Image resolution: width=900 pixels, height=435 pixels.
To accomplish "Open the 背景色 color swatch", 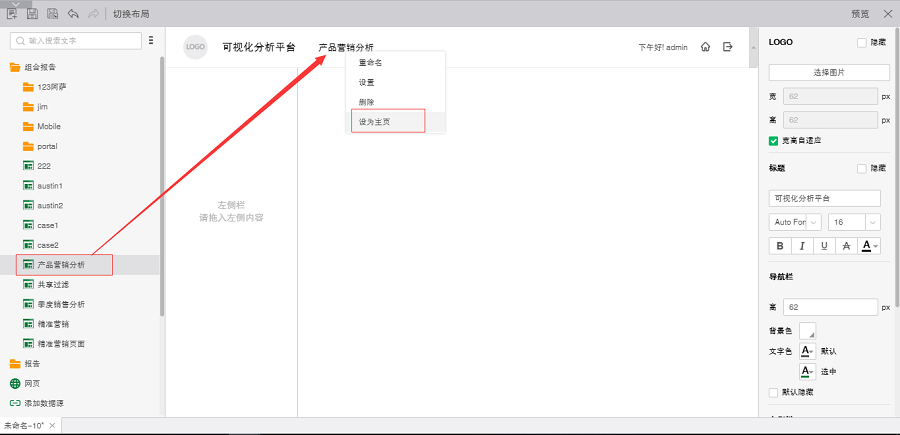I will (806, 330).
